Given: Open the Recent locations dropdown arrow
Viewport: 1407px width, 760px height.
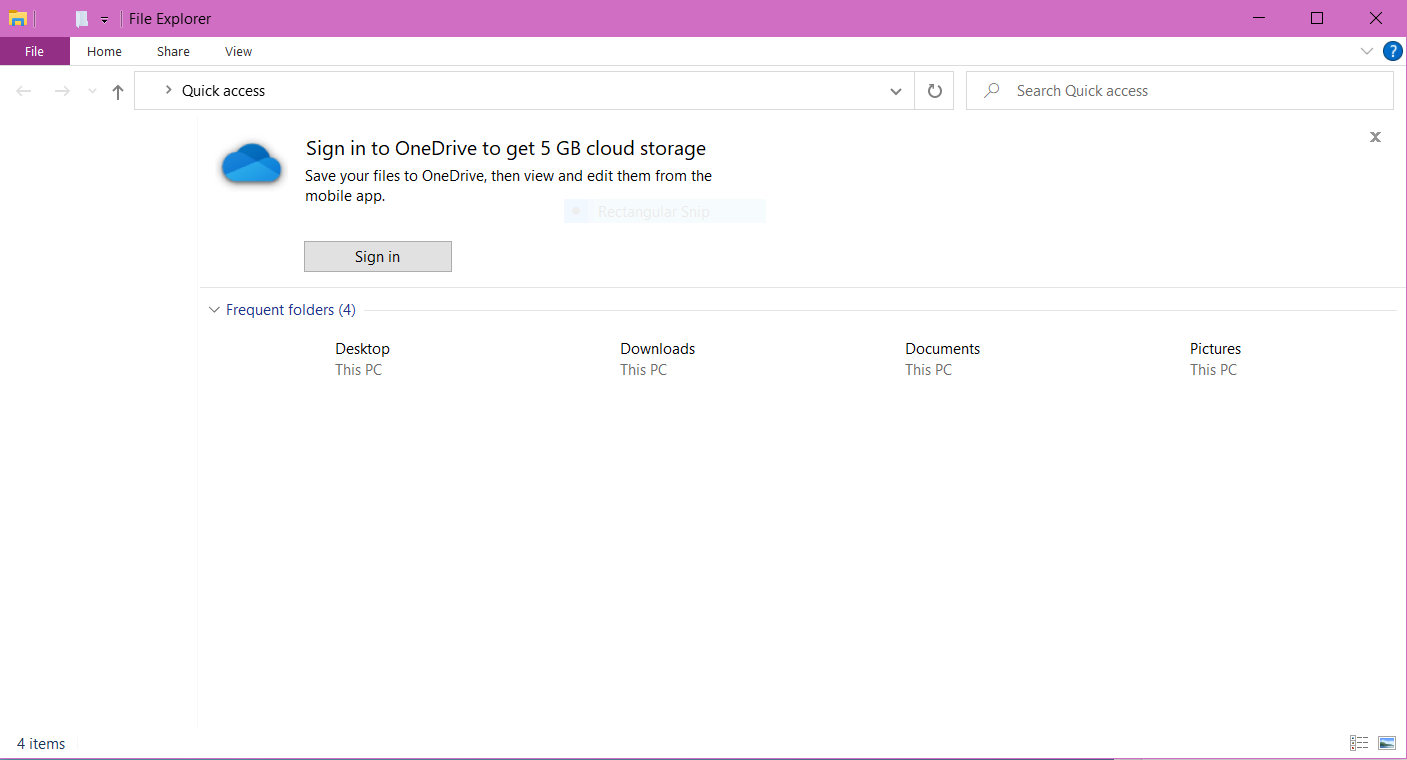Looking at the screenshot, I should point(92,91).
